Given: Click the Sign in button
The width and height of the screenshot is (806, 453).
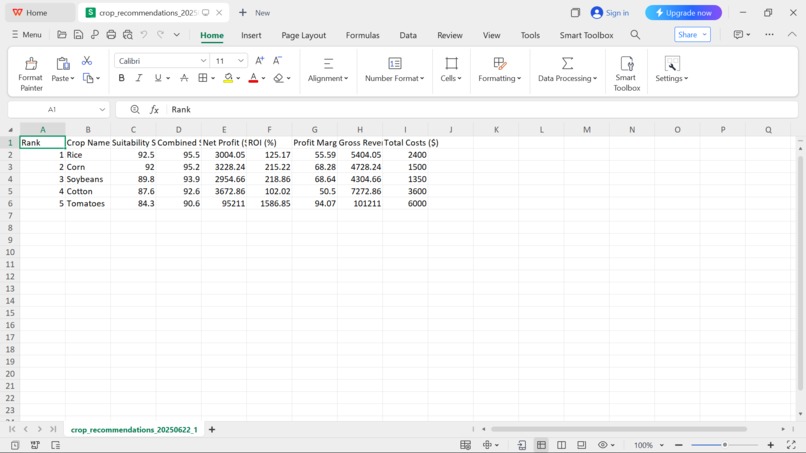Looking at the screenshot, I should tap(610, 13).
